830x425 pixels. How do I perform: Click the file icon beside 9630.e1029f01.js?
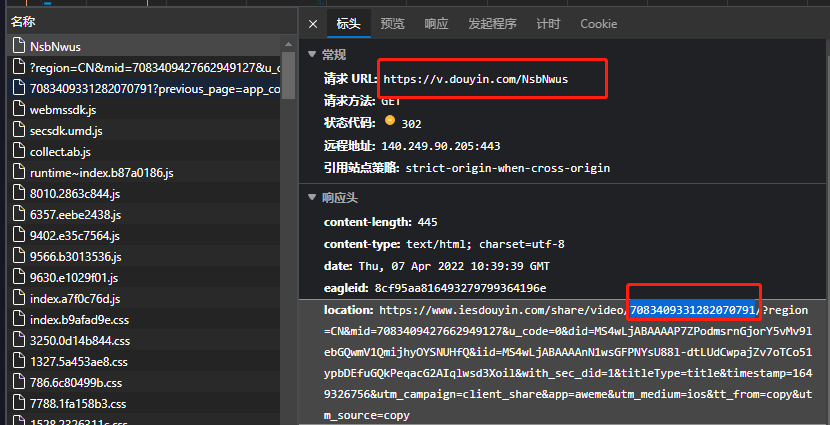[x=19, y=277]
